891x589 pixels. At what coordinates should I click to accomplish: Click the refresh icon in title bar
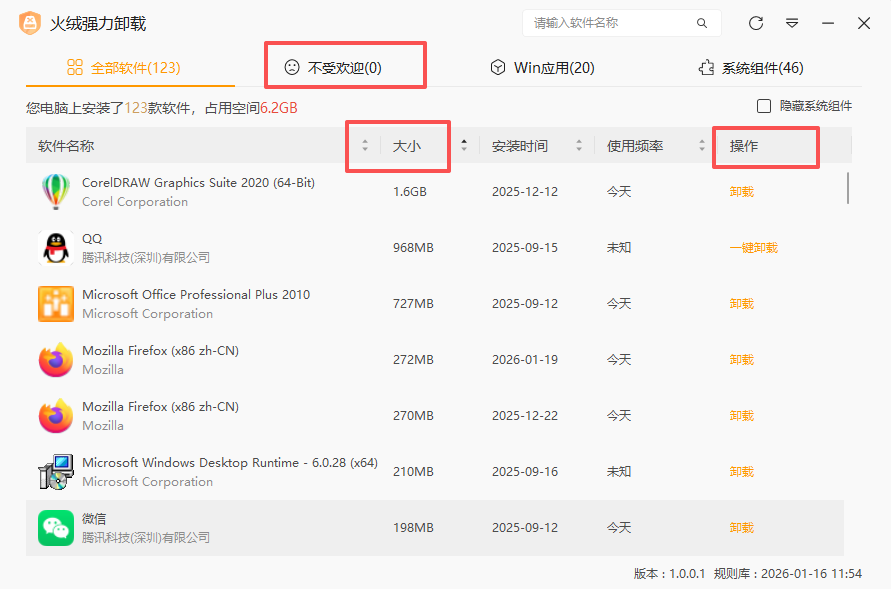click(x=756, y=23)
